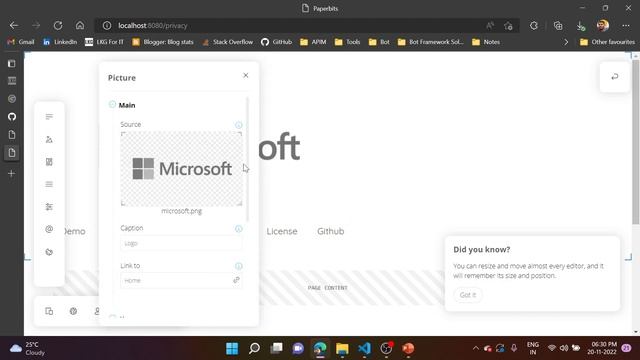This screenshot has width=640, height=360.
Task: Click the Link to field showing Home
Action: 181,280
